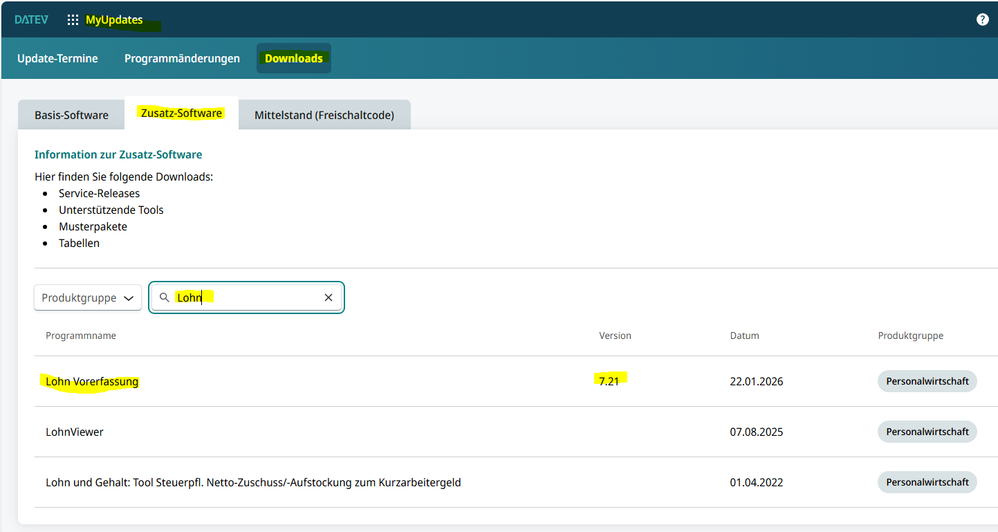This screenshot has width=998, height=532.
Task: Open the help question mark icon
Action: tap(982, 20)
